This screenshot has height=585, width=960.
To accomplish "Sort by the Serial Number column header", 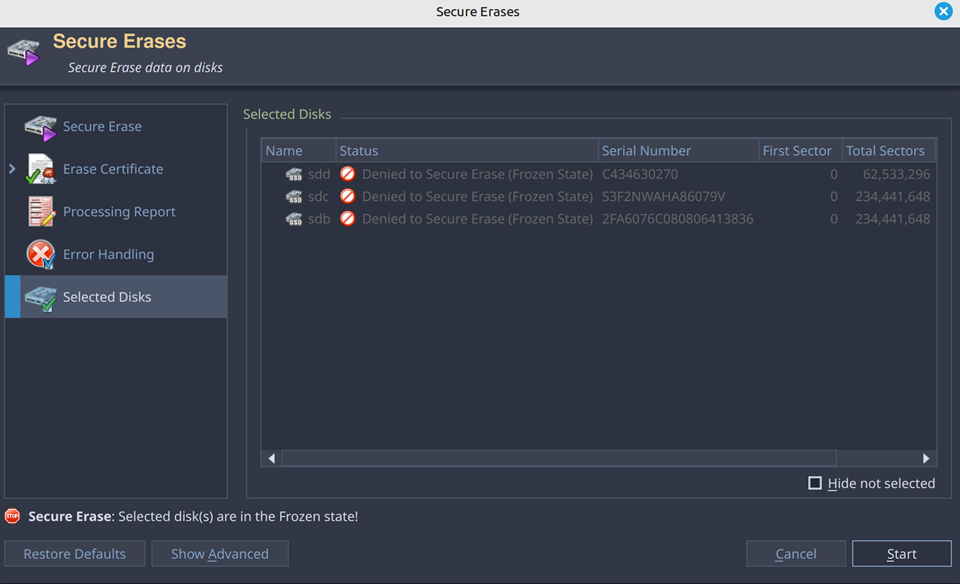I will 646,151.
